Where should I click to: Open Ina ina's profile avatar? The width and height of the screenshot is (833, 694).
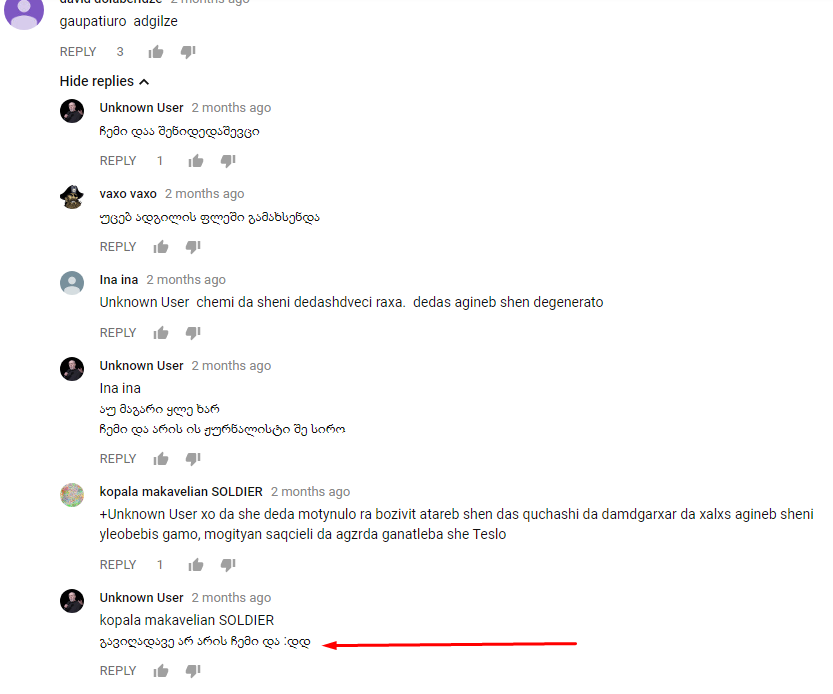point(72,283)
